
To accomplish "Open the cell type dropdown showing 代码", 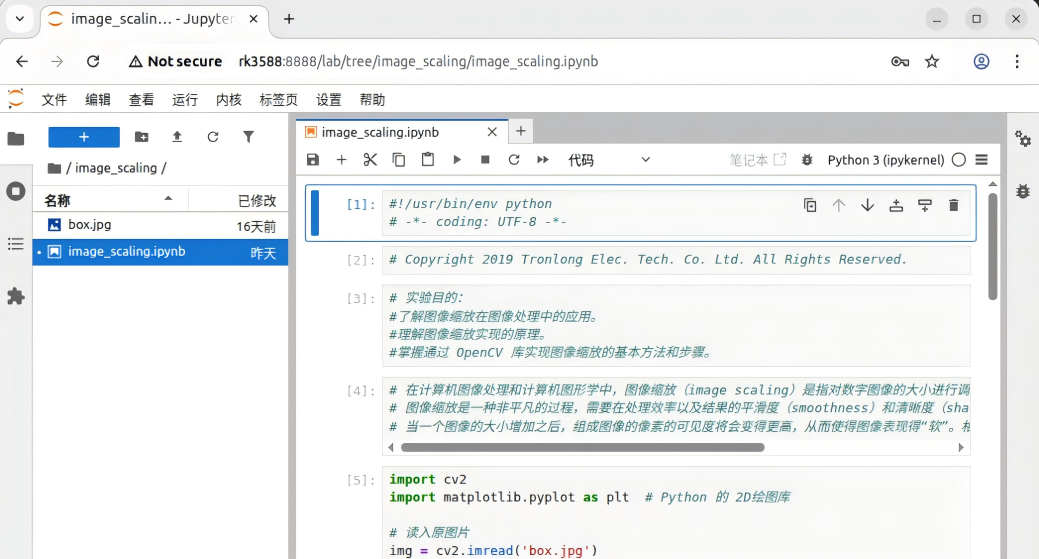I will [609, 160].
